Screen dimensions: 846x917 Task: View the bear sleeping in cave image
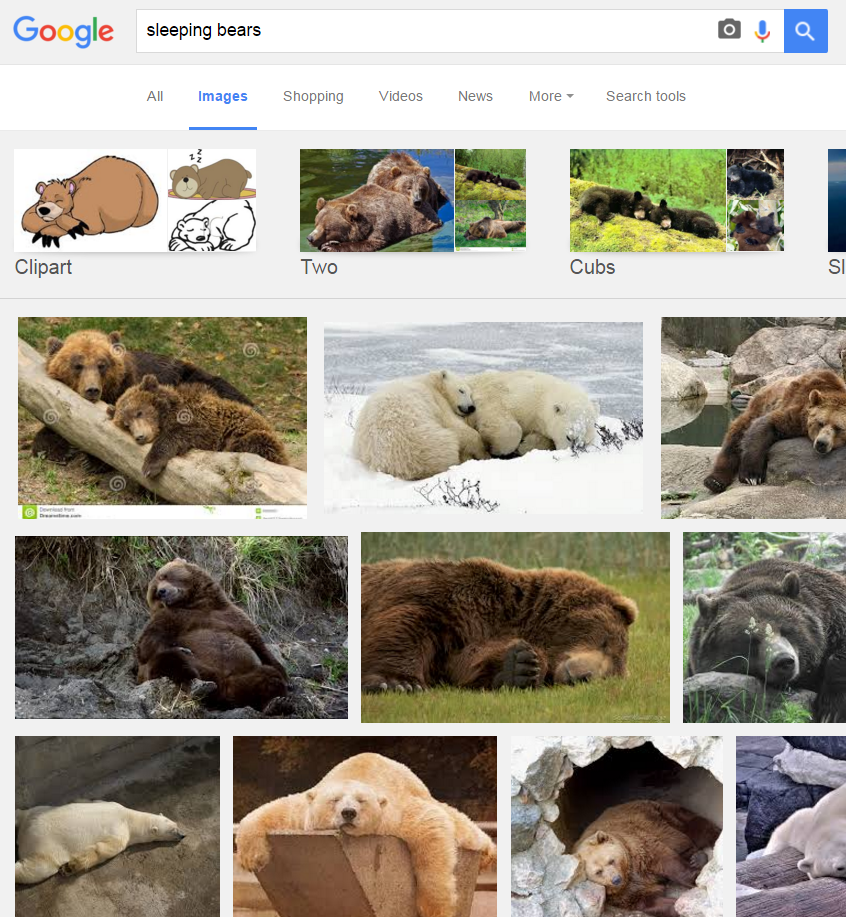(616, 826)
